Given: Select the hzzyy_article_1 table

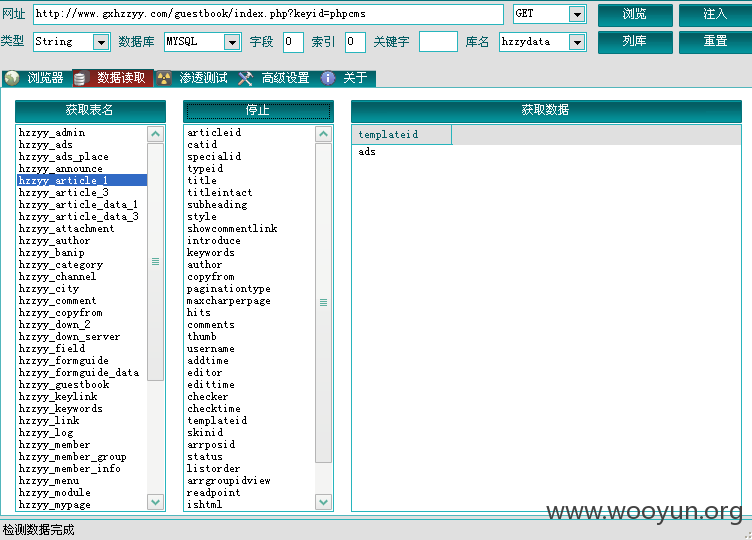Looking at the screenshot, I should (82, 180).
